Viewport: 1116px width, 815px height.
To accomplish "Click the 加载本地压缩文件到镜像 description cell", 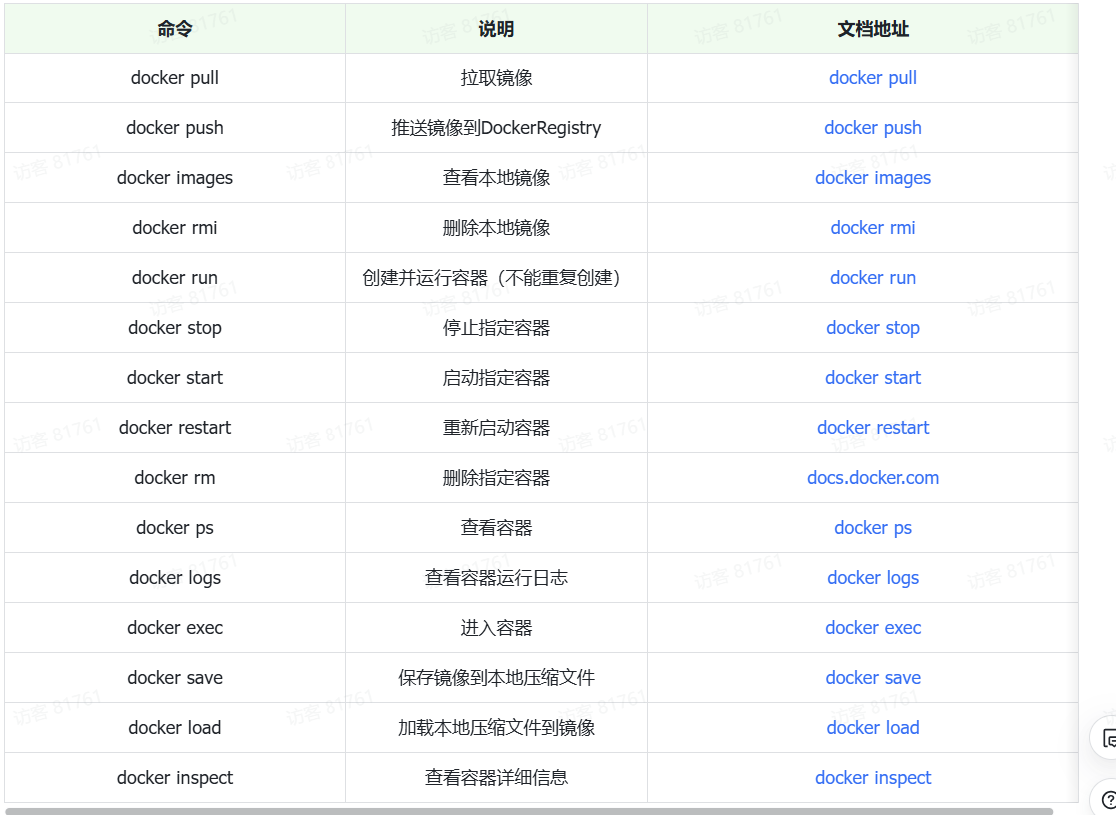I will (496, 727).
